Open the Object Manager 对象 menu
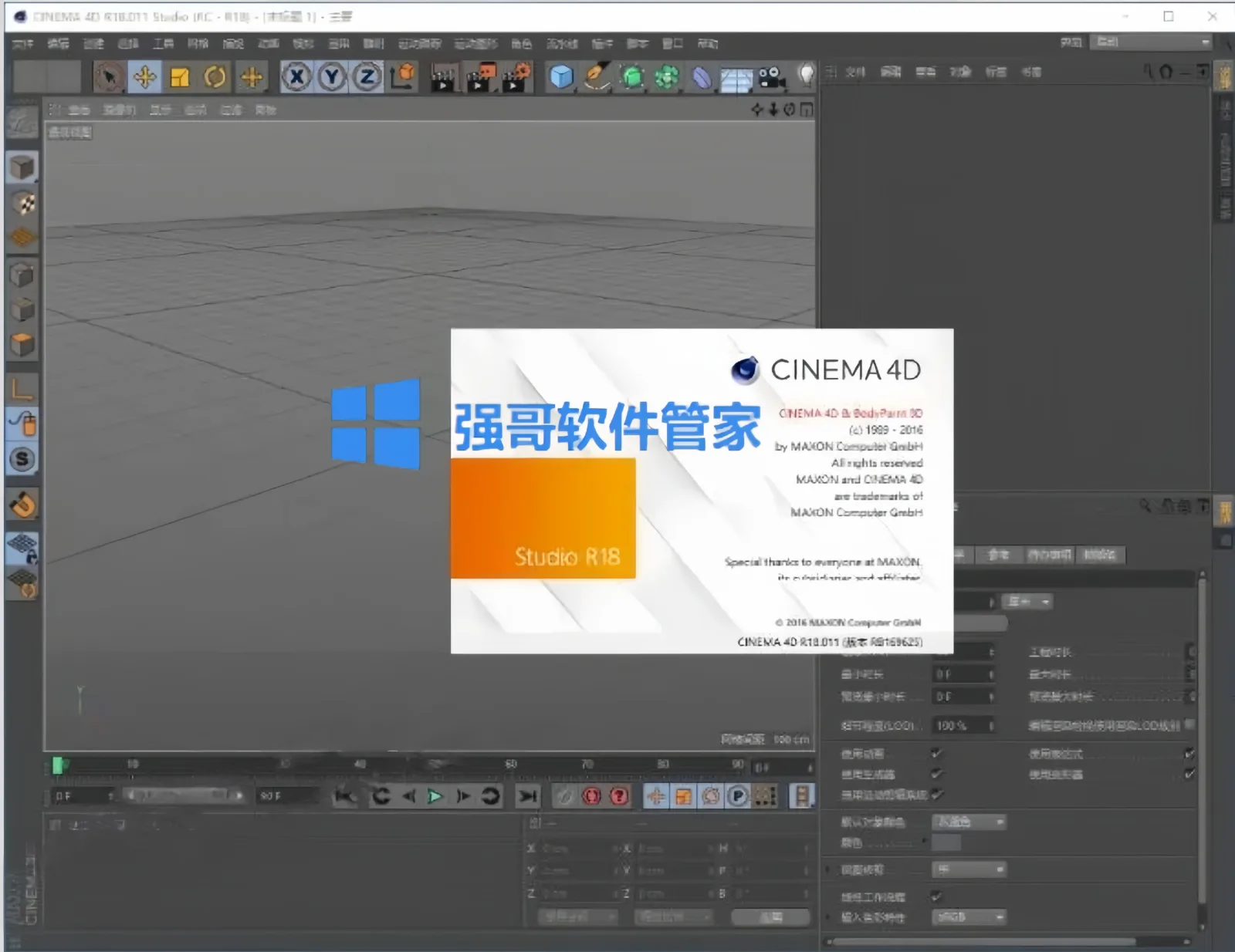The image size is (1235, 952). point(960,73)
